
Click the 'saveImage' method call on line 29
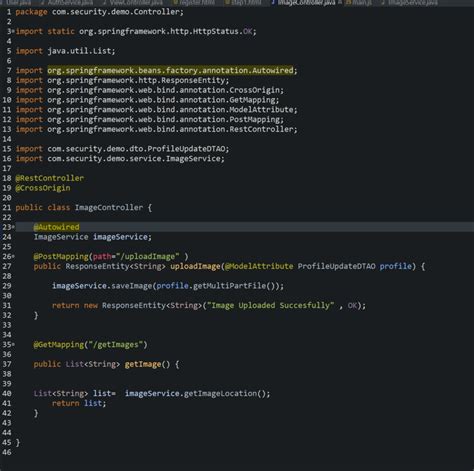(x=132, y=286)
